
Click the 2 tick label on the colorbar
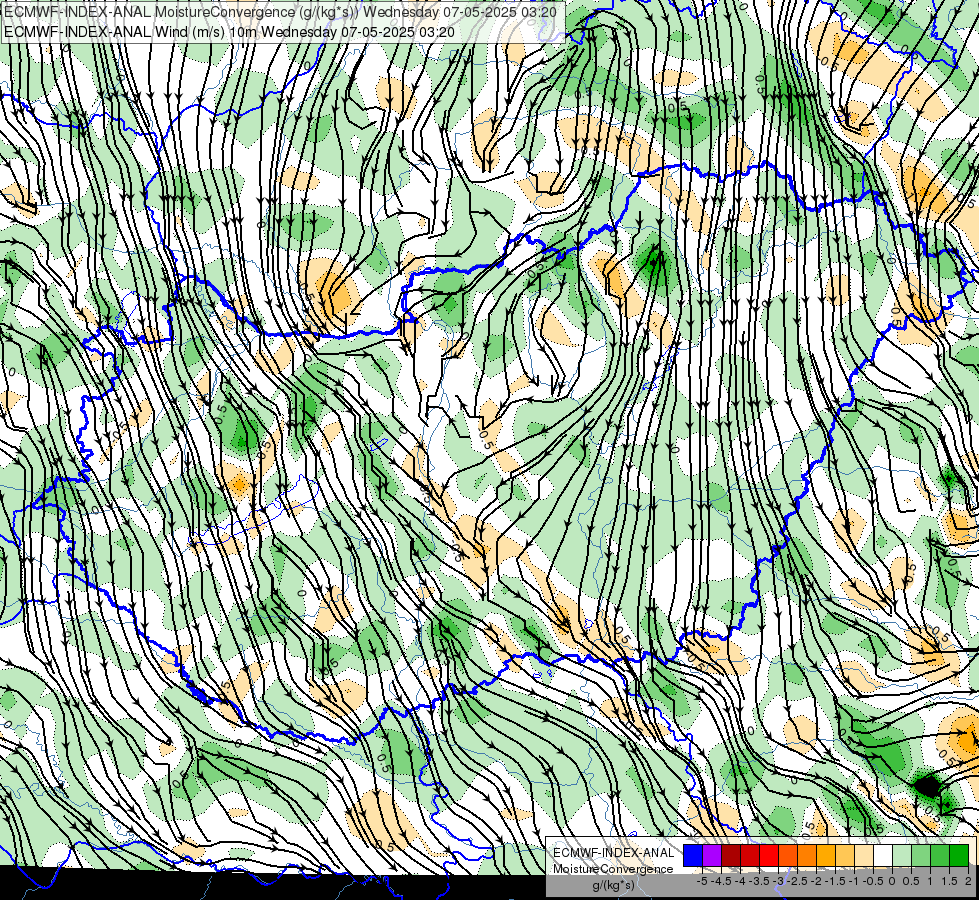click(x=968, y=881)
